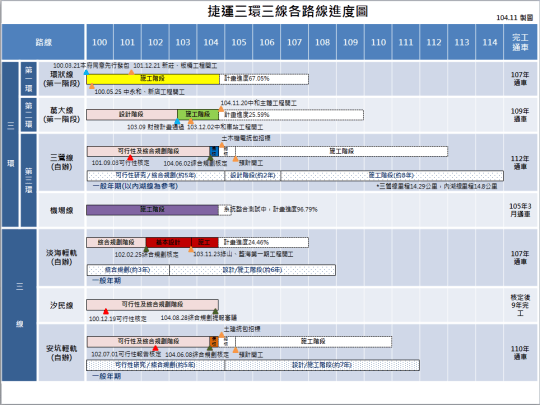Click the 計畫進度24.46% progress text

tap(246, 242)
